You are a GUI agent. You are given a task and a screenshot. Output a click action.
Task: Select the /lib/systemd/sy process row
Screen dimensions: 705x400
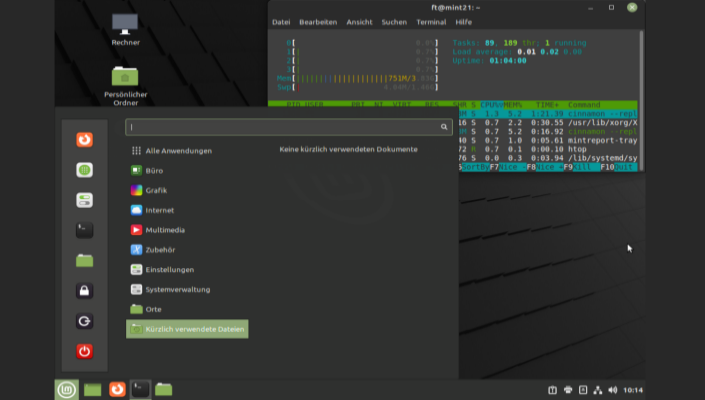click(x=548, y=158)
